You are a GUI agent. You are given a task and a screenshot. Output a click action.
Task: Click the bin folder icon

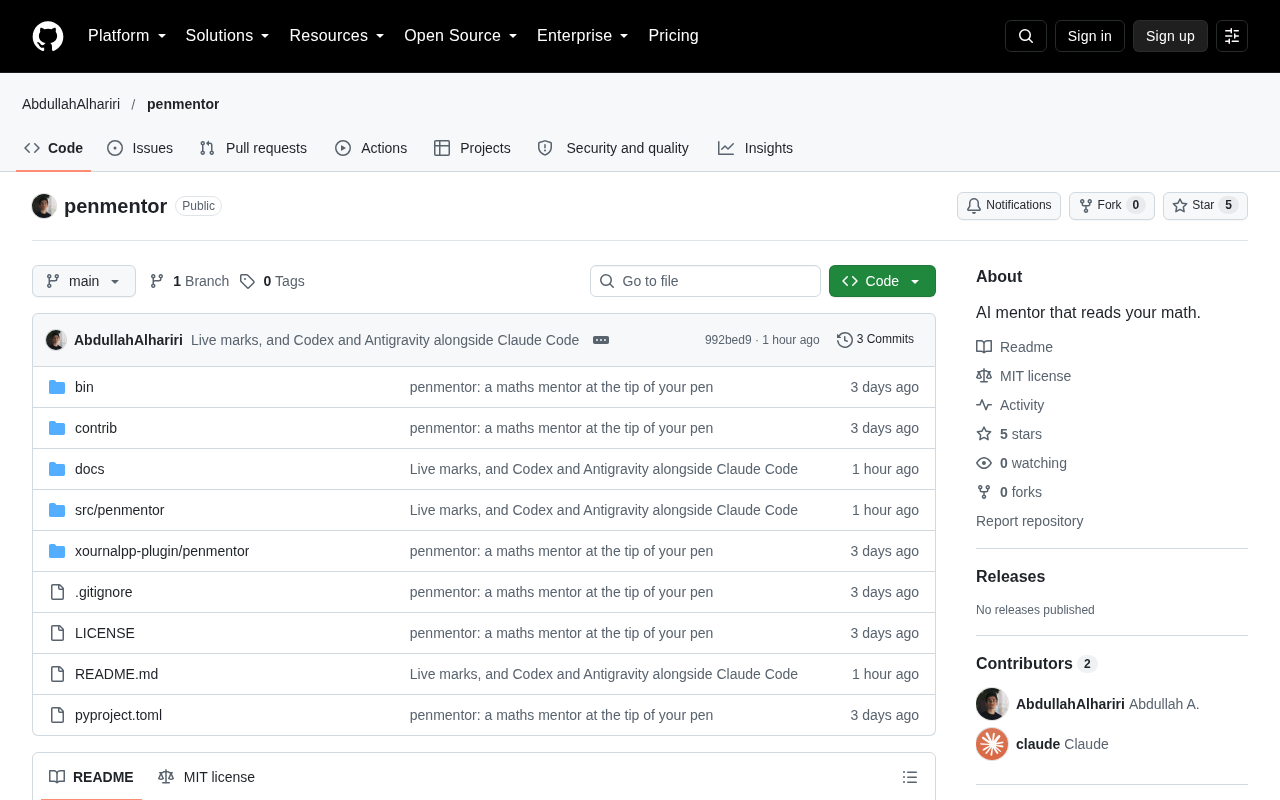(x=57, y=387)
